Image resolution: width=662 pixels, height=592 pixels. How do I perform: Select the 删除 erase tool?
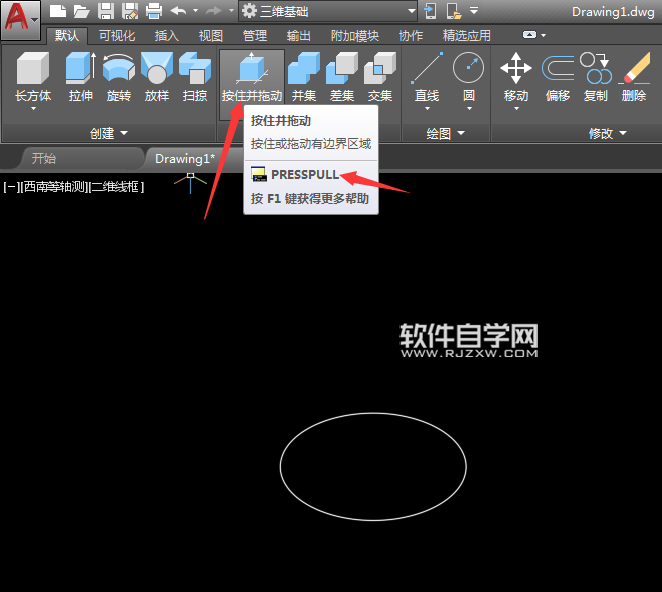(634, 77)
